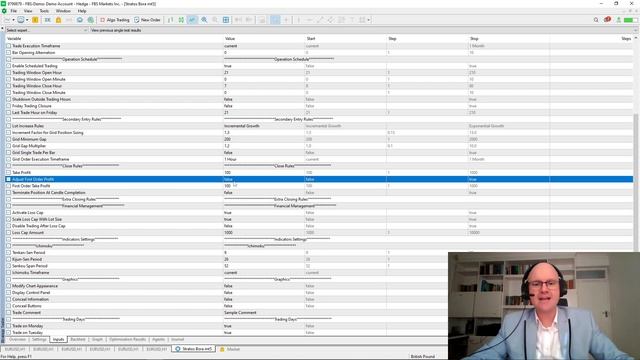Launch the IDE MetaEditor icon
The height and width of the screenshot is (360, 640).
48,20
